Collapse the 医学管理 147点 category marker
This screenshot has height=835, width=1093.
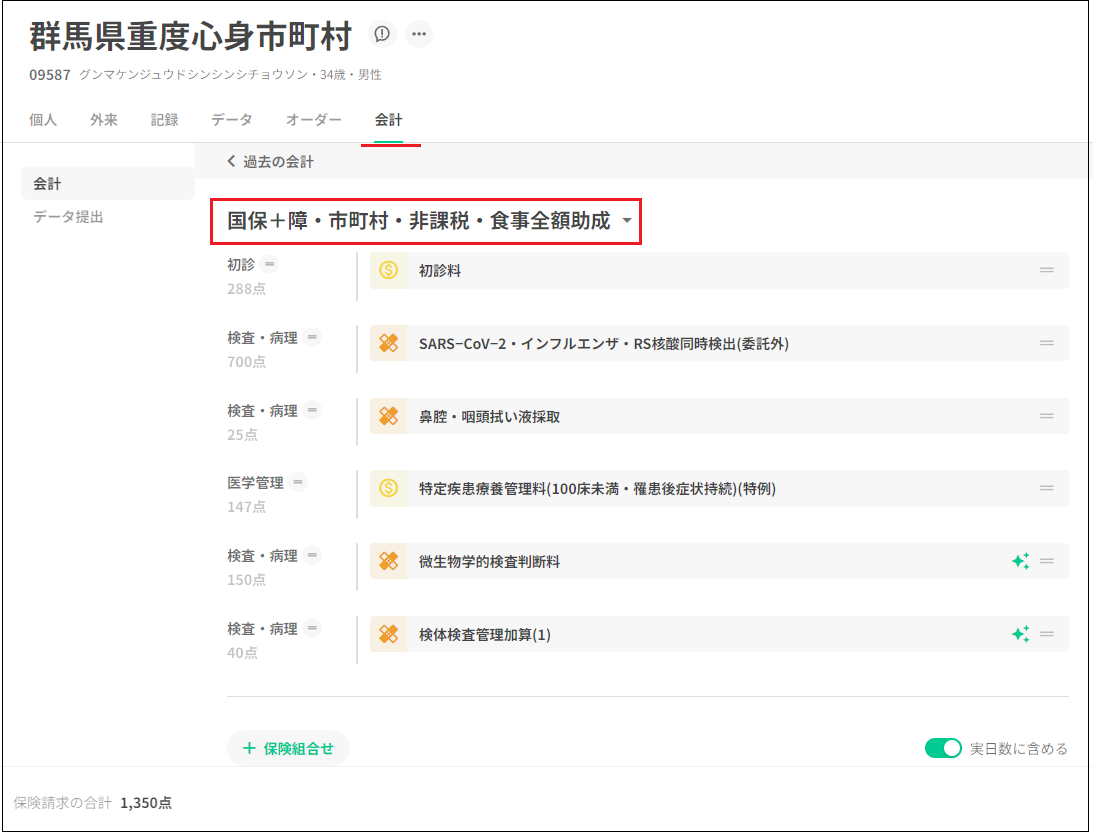click(298, 483)
